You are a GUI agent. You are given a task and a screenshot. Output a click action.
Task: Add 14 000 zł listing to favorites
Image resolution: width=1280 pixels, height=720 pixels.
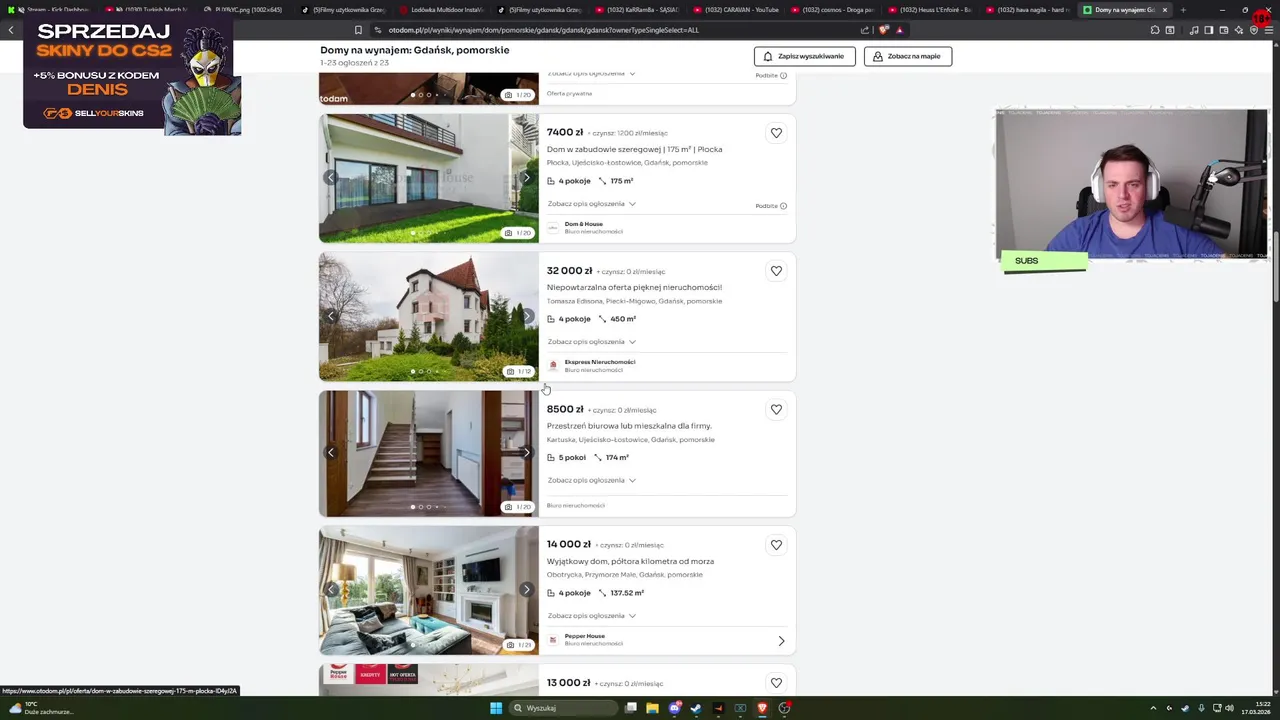pyautogui.click(x=776, y=545)
